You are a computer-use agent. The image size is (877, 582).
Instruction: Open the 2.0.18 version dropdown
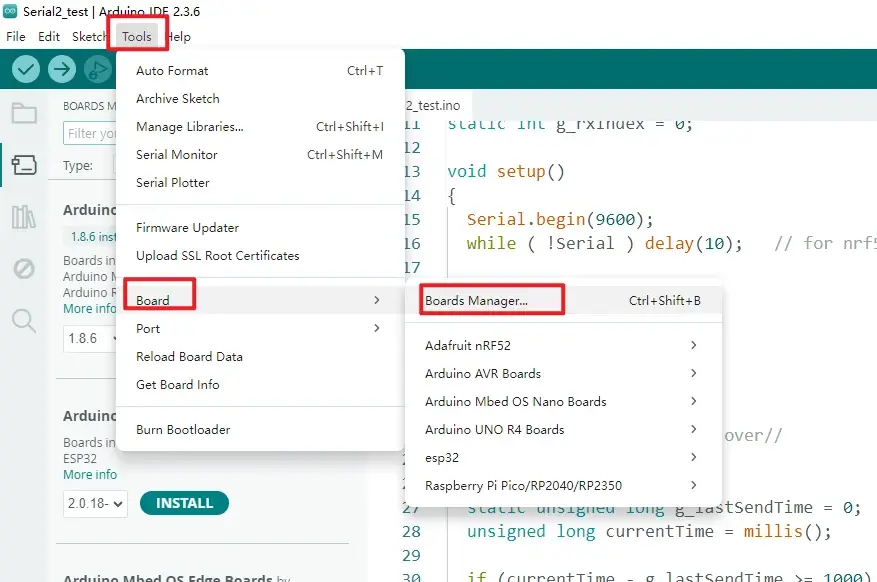(x=95, y=503)
